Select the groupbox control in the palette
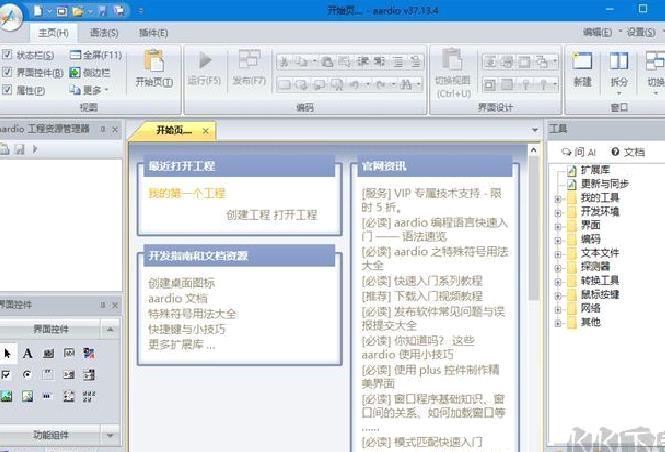Image resolution: width=665 pixels, height=452 pixels. click(48, 374)
